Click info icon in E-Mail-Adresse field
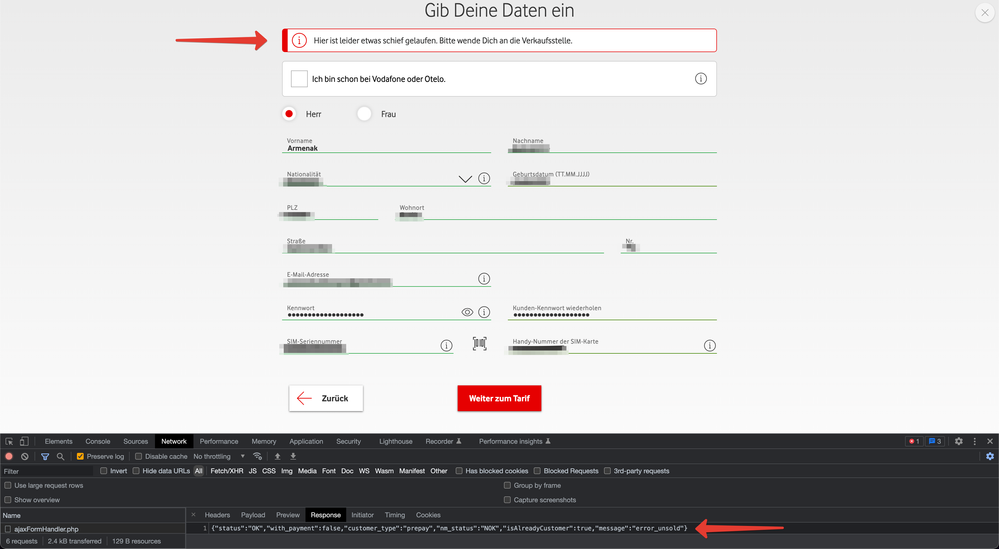This screenshot has width=999, height=549. tap(484, 278)
